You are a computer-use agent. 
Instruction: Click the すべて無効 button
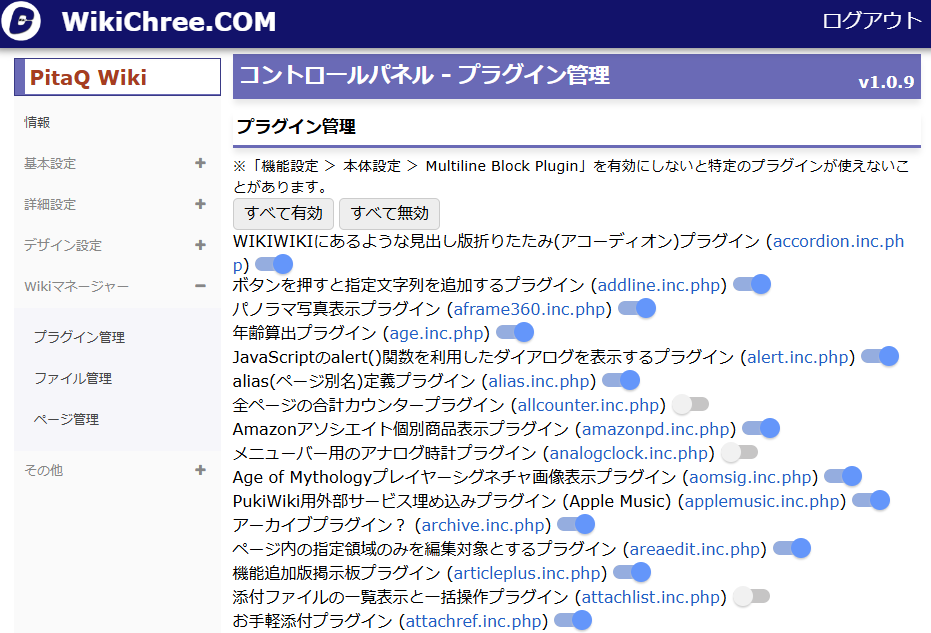click(390, 213)
